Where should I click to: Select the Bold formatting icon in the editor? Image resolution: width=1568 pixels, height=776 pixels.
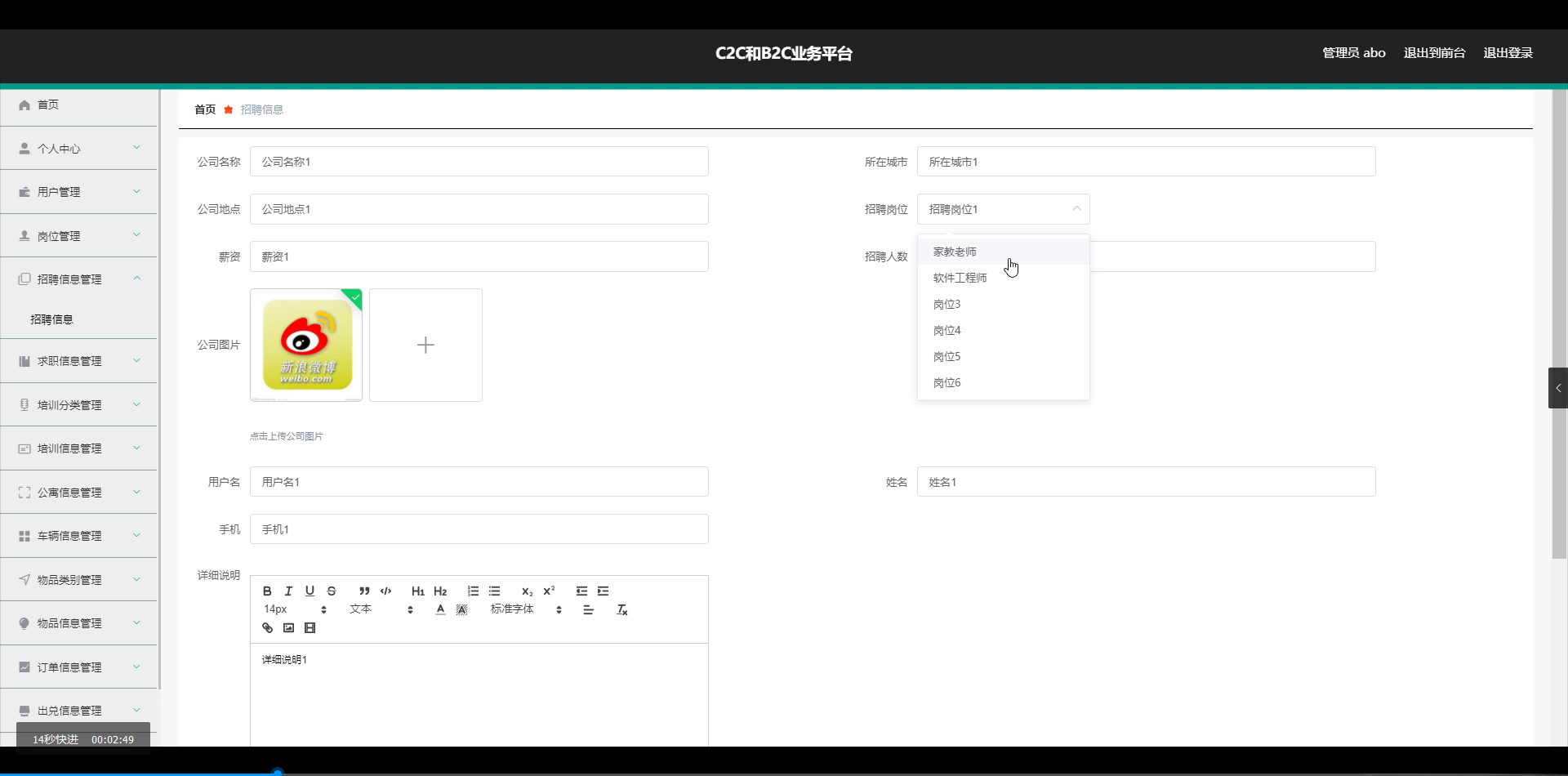[267, 591]
